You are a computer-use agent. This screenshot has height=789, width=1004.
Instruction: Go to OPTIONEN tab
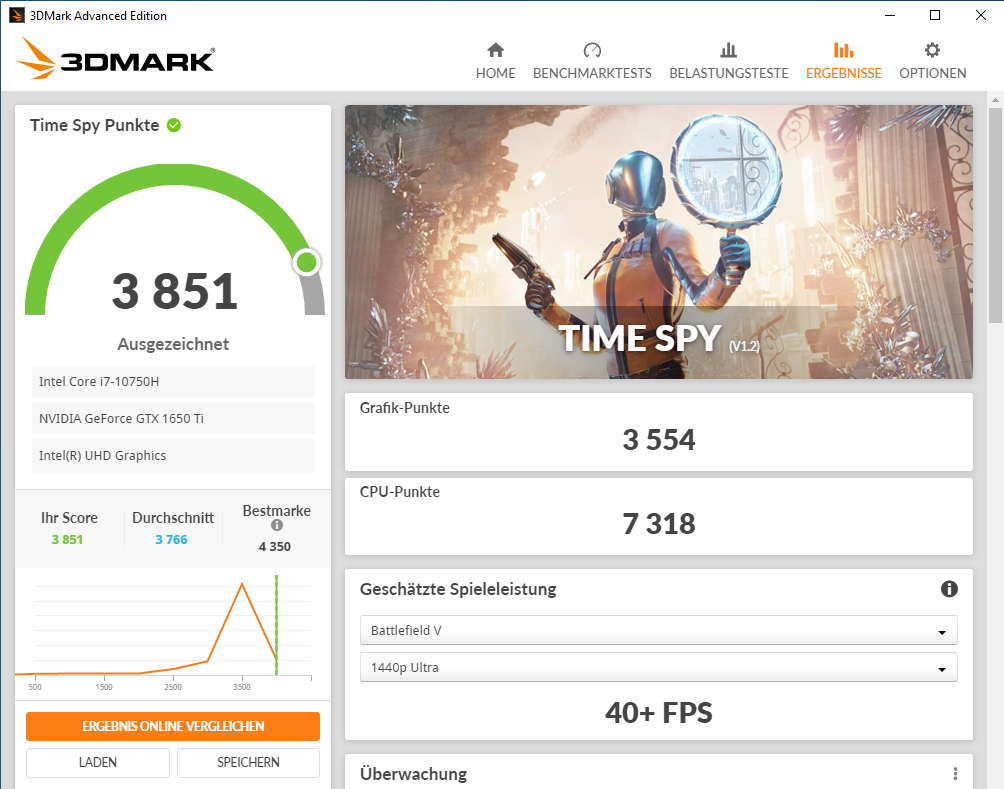932,61
